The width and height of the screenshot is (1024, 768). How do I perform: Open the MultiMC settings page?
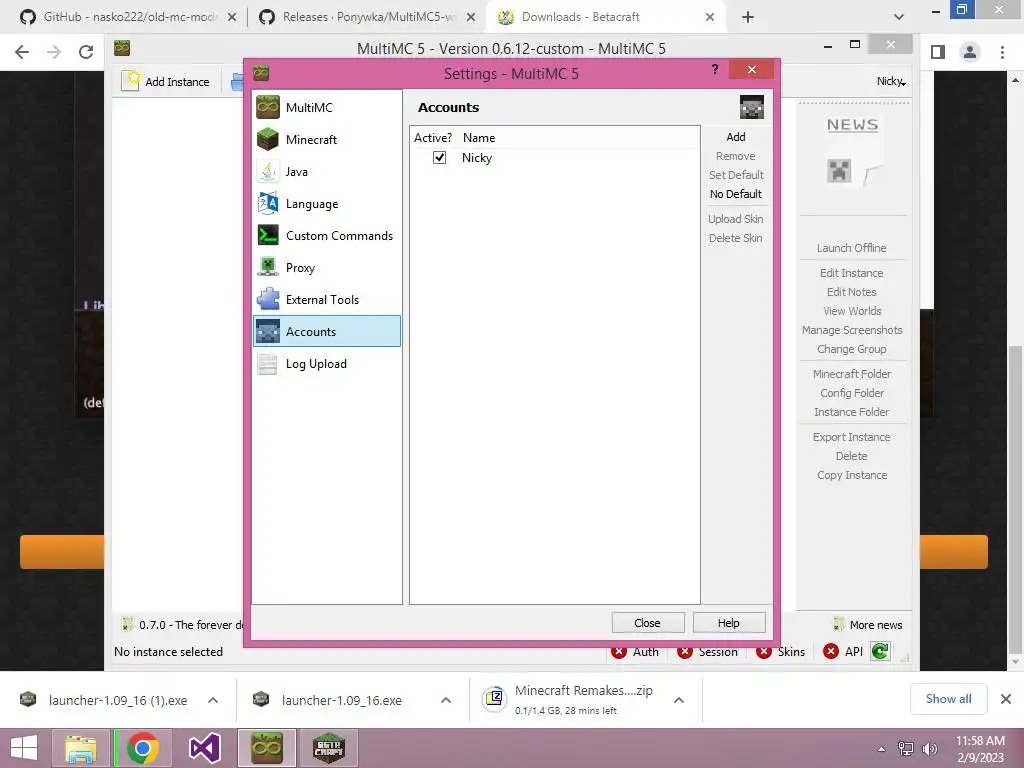coord(327,107)
